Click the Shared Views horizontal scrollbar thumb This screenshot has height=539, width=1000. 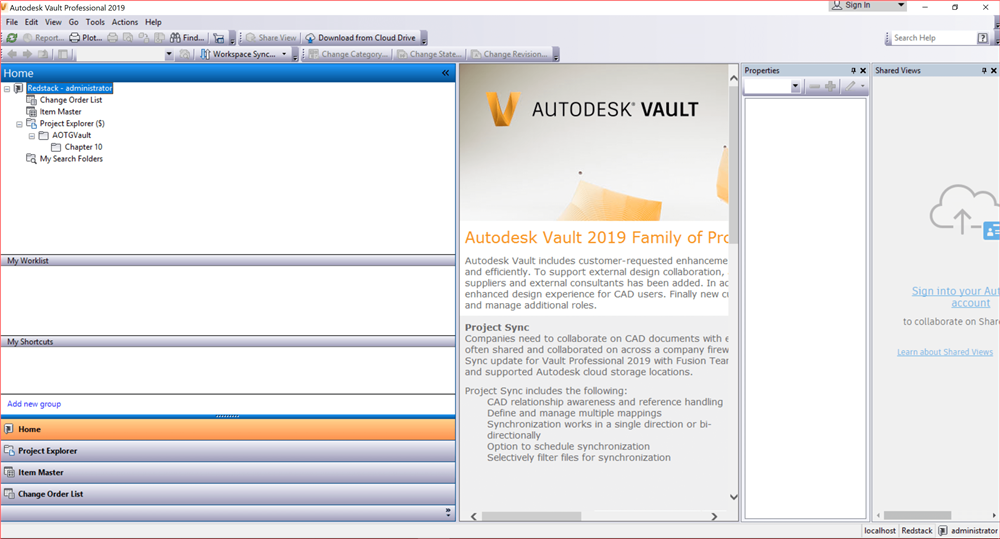coord(917,515)
